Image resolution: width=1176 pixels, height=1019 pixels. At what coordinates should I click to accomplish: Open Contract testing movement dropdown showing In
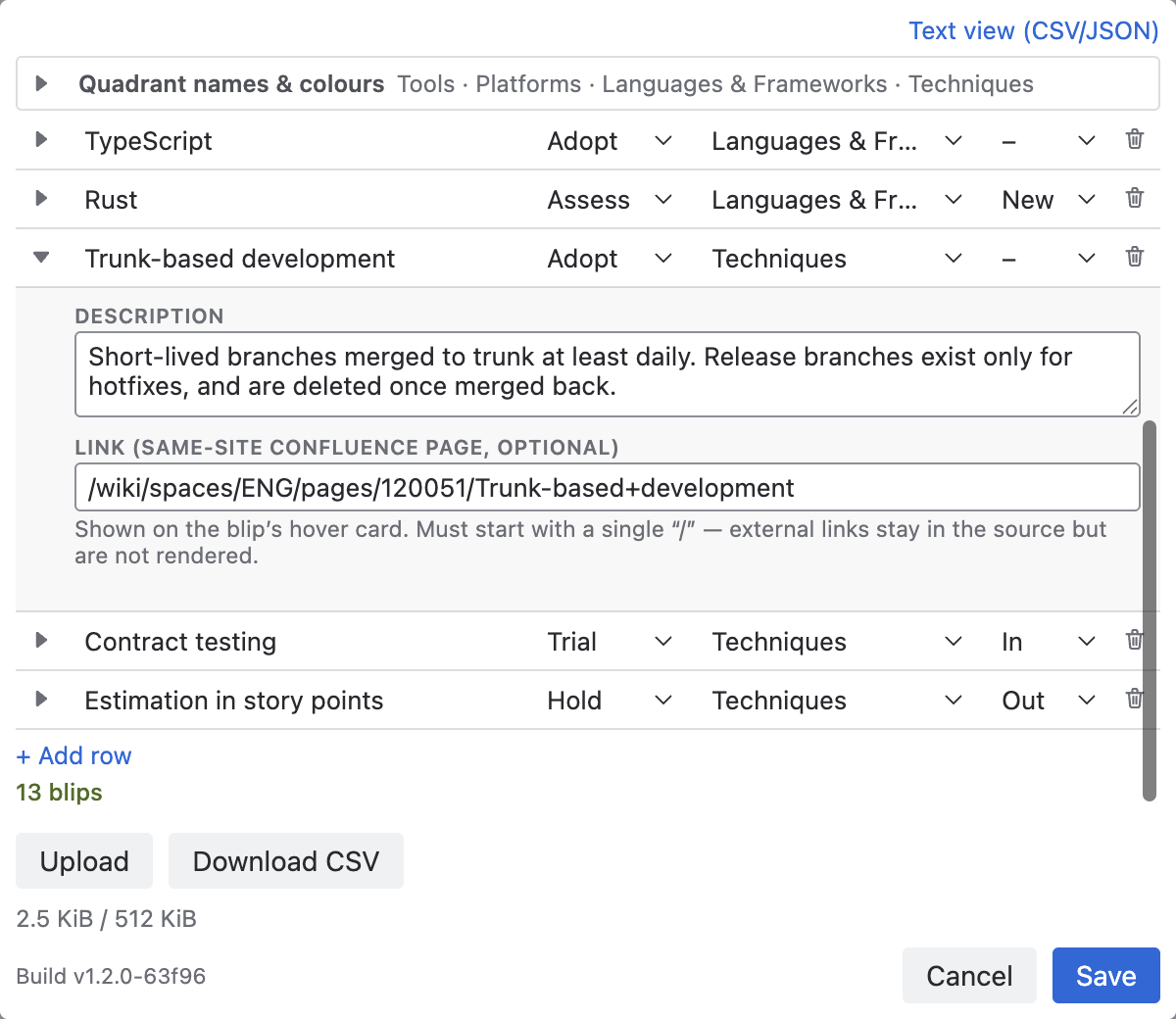(x=1049, y=642)
